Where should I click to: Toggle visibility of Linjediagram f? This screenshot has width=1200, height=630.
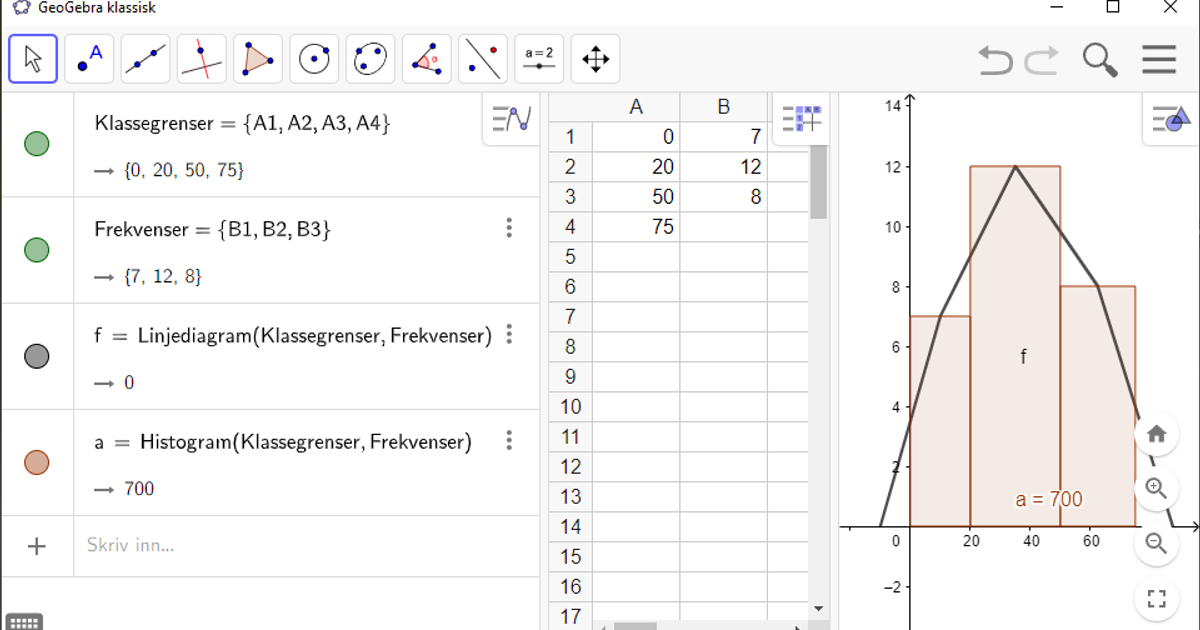[x=36, y=356]
